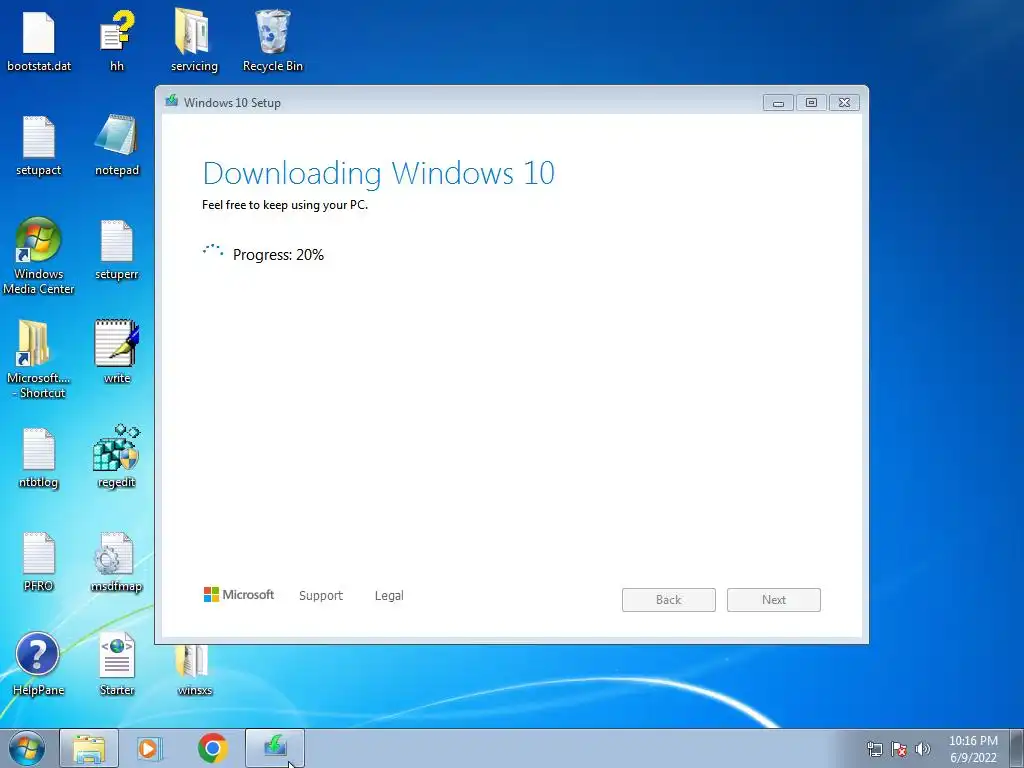Click the Progress: 20% text
This screenshot has height=768, width=1024.
click(278, 255)
